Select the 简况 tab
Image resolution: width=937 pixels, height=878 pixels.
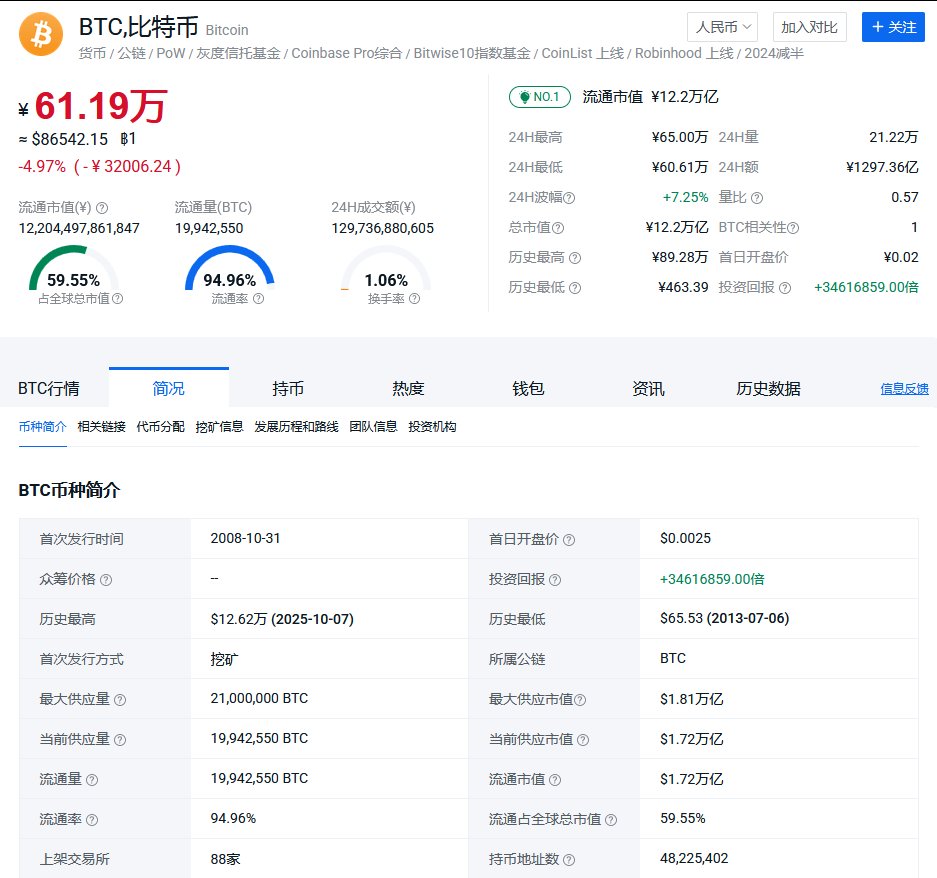tap(169, 388)
